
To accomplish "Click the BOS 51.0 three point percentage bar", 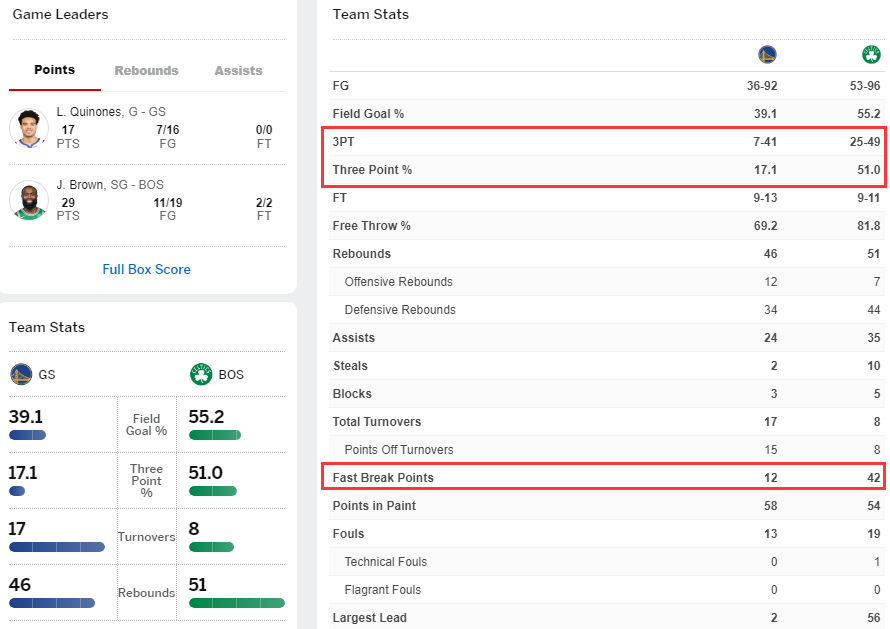I will click(x=212, y=491).
